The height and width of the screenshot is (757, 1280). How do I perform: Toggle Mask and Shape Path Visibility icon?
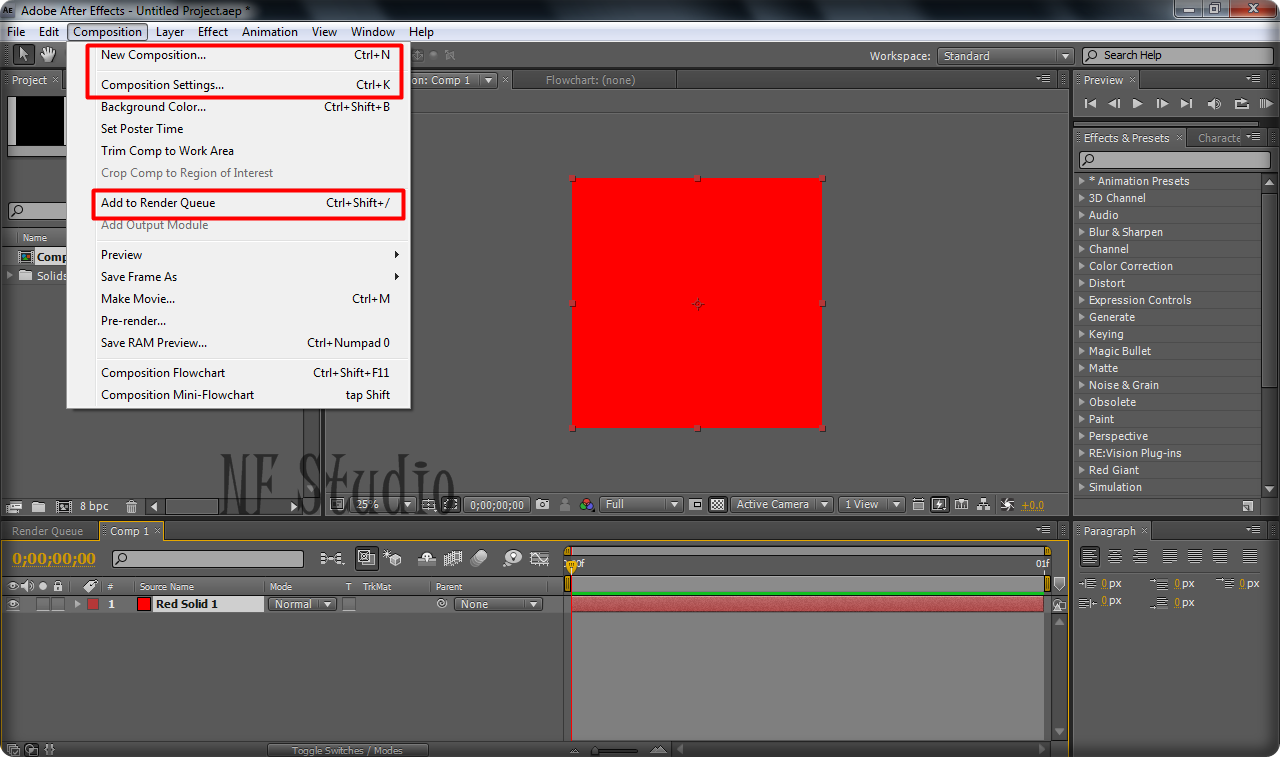pos(451,504)
